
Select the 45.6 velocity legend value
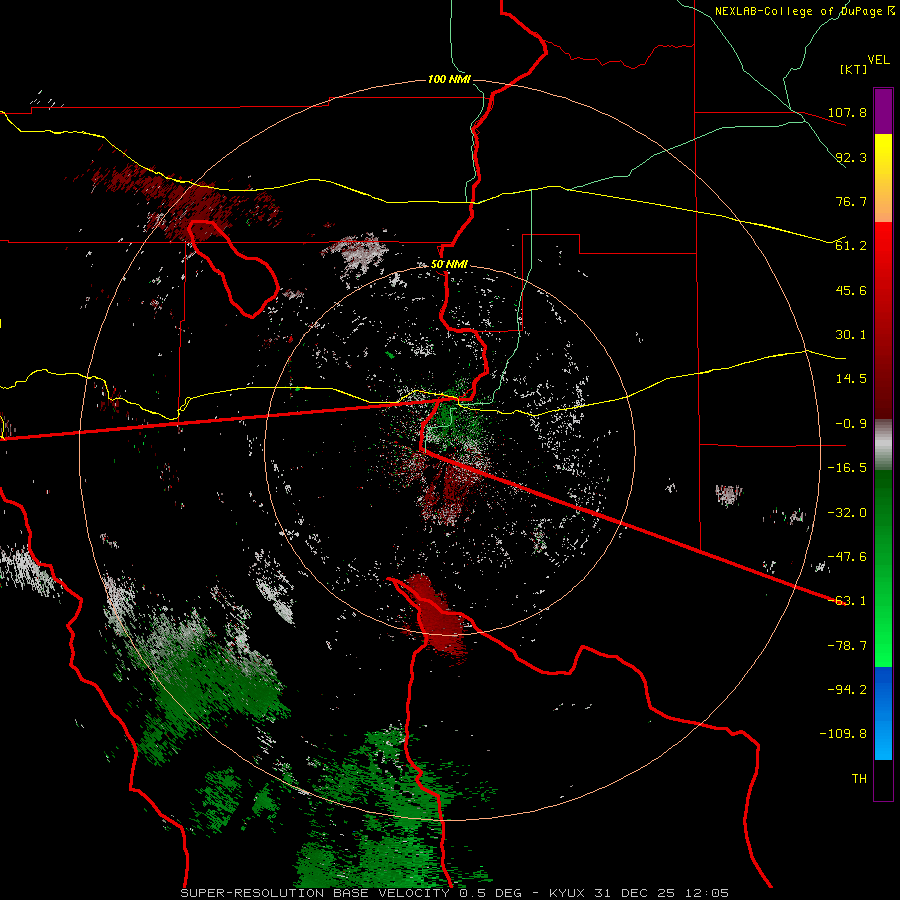coord(851,290)
